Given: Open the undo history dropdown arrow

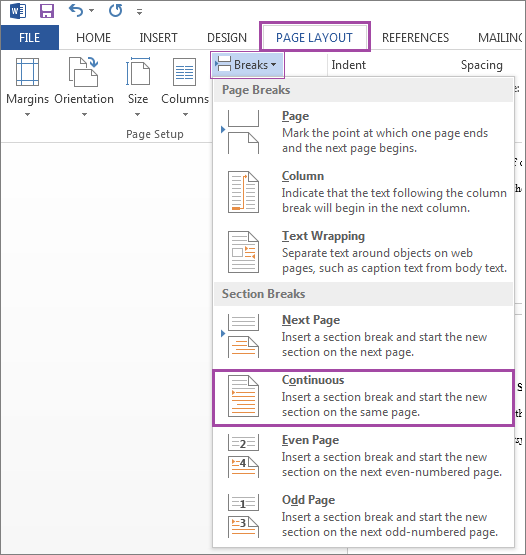Looking at the screenshot, I should (x=92, y=11).
